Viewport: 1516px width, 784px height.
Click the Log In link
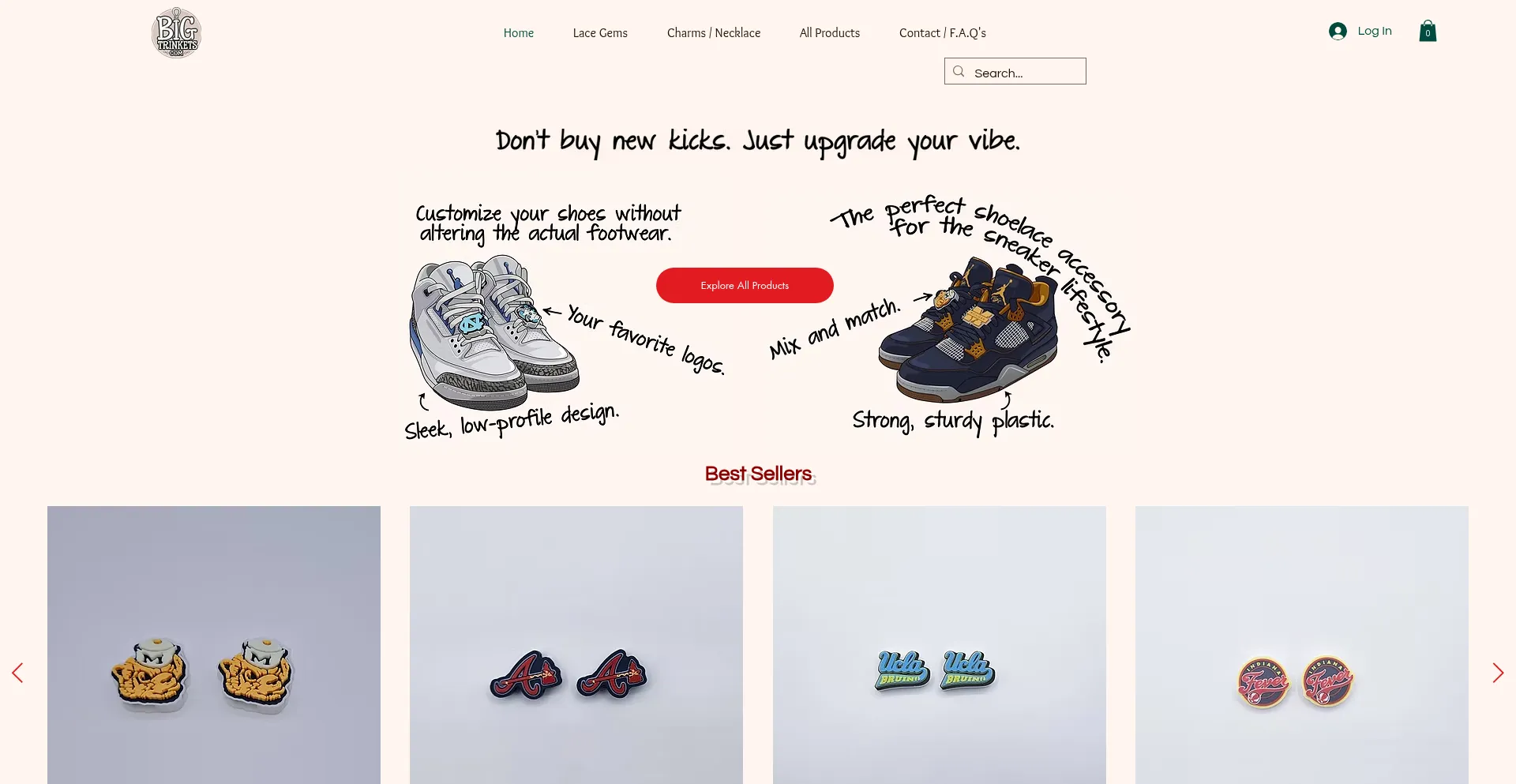click(x=1375, y=31)
